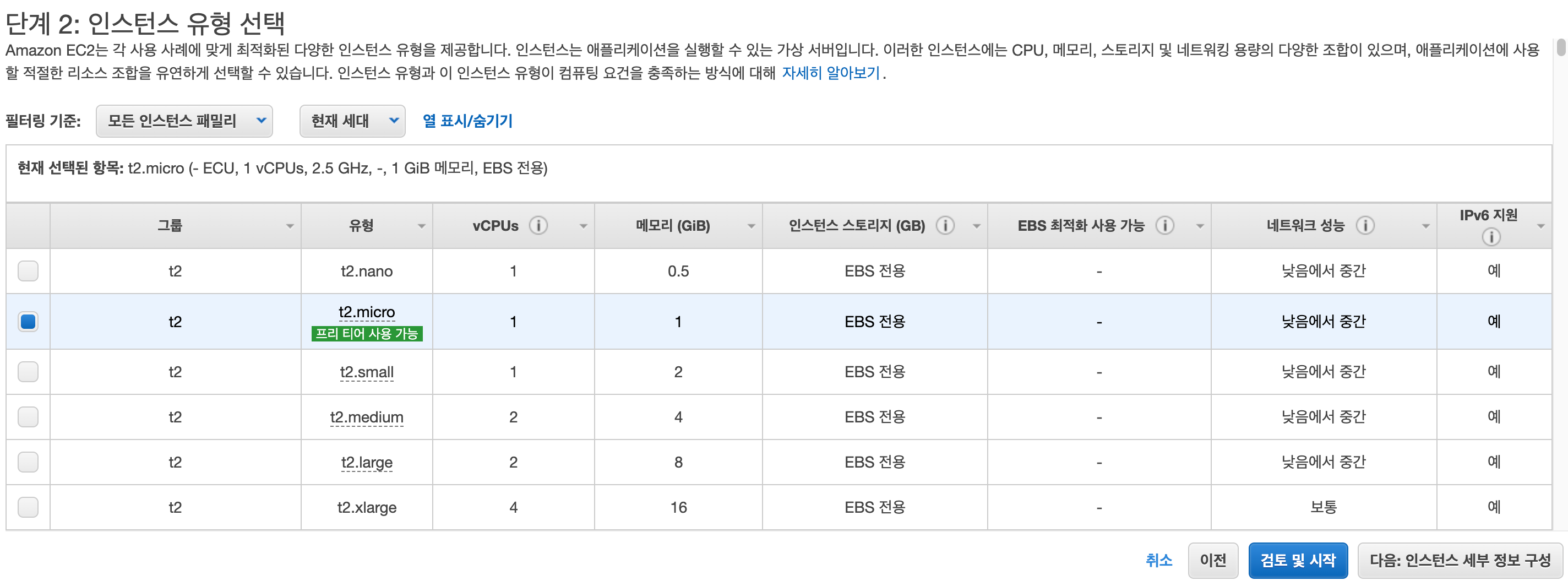Click the memory value 8 cell
This screenshot has width=1568, height=586.
pos(678,462)
